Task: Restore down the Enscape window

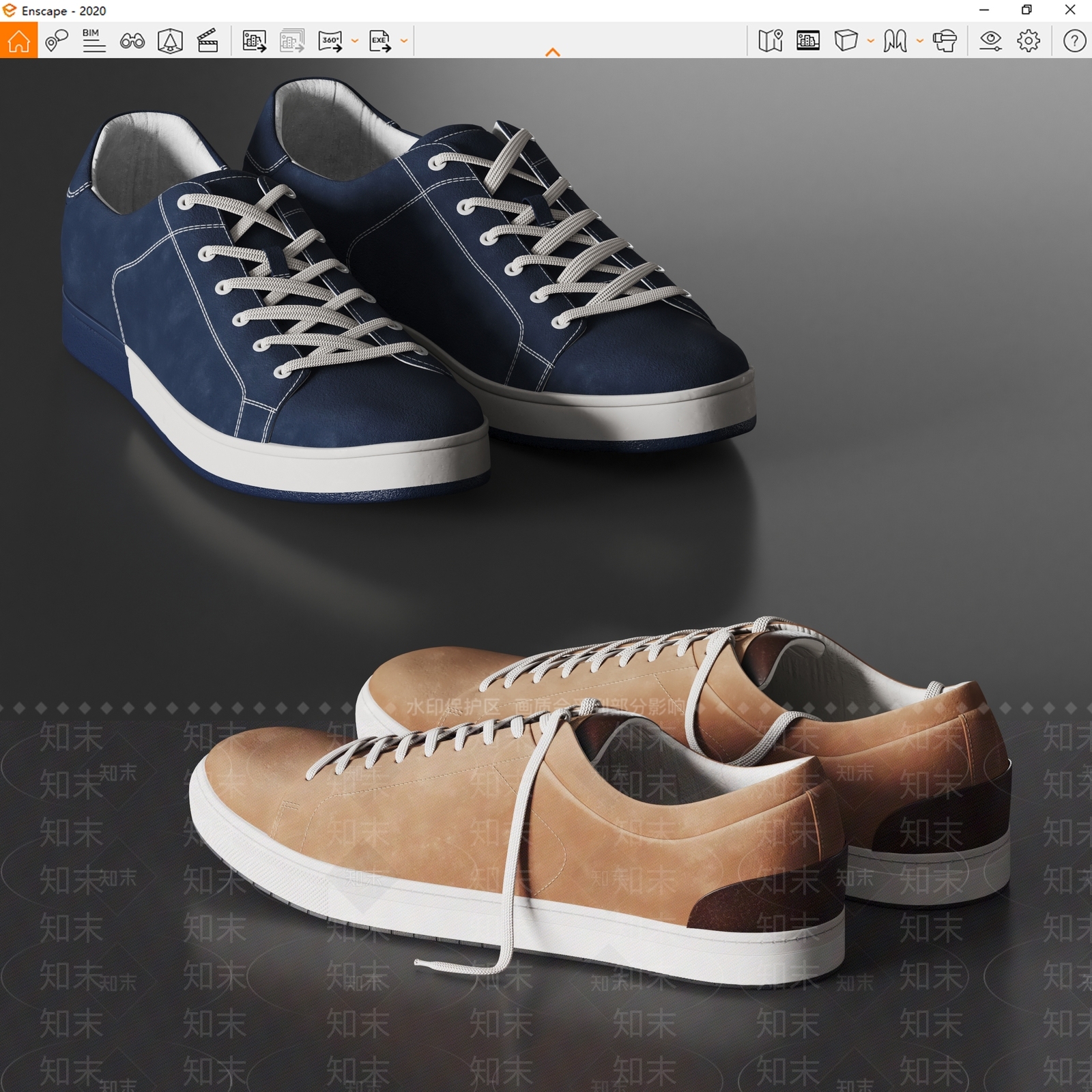Action: [x=1026, y=10]
